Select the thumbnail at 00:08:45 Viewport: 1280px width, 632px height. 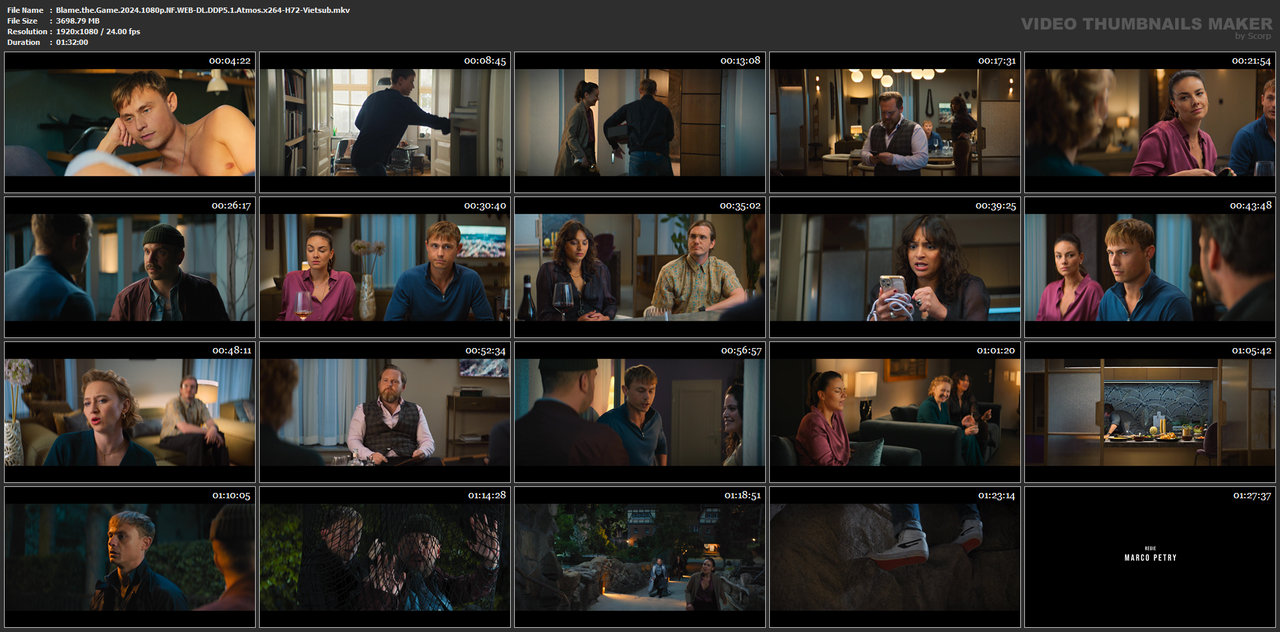(385, 122)
